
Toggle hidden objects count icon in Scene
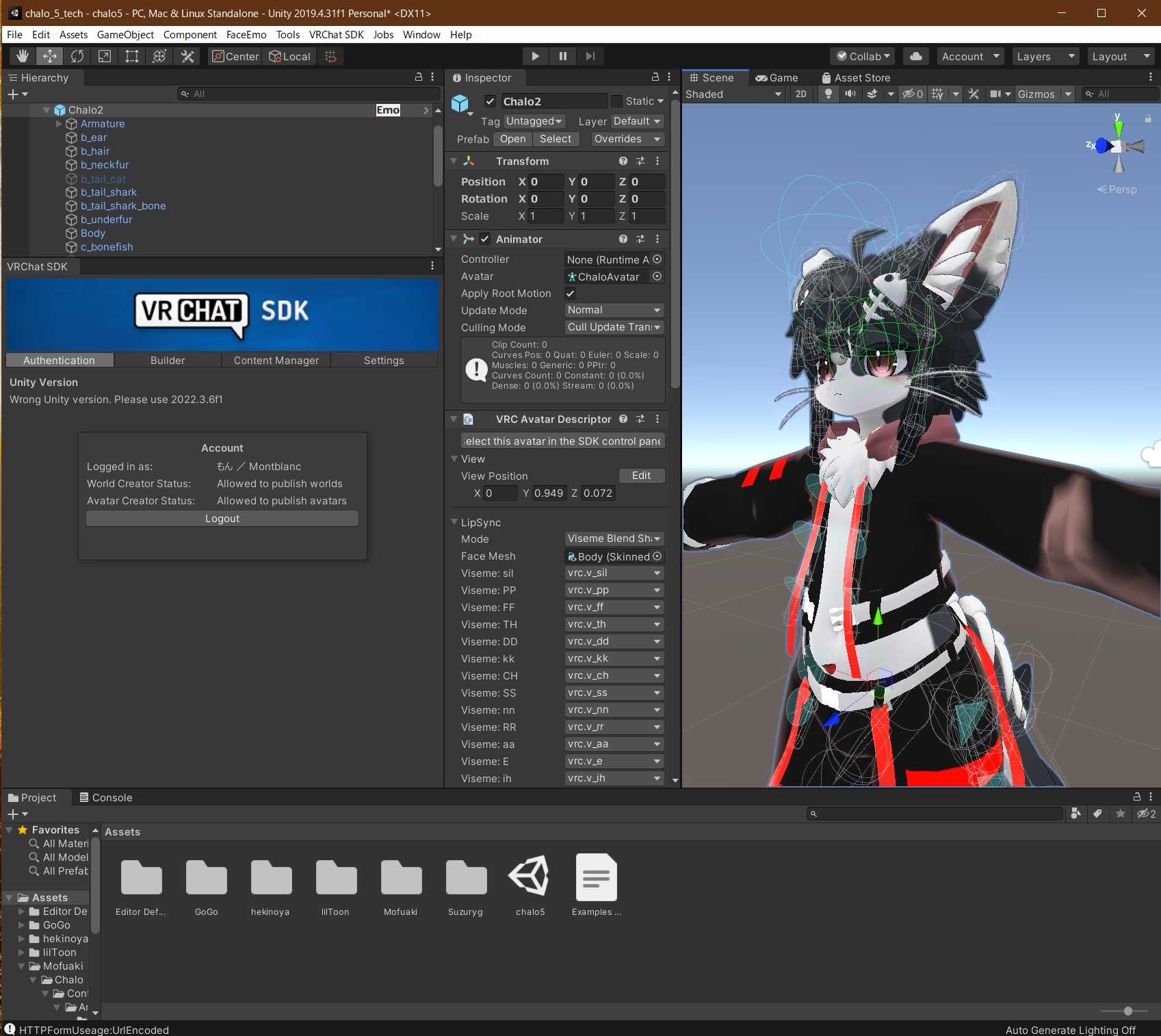click(x=913, y=94)
